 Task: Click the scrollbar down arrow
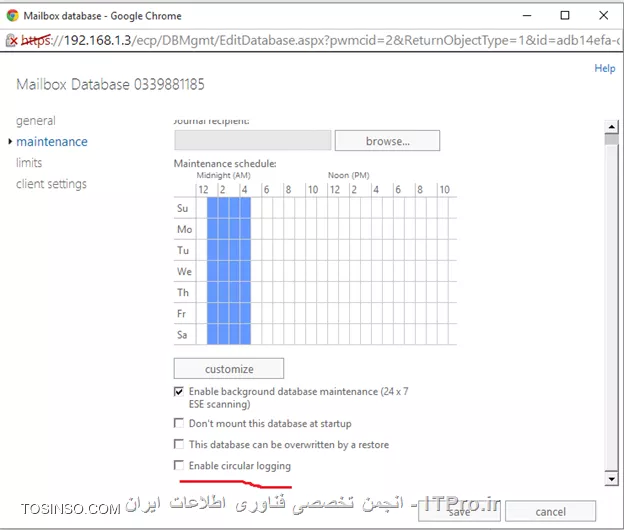(x=612, y=479)
